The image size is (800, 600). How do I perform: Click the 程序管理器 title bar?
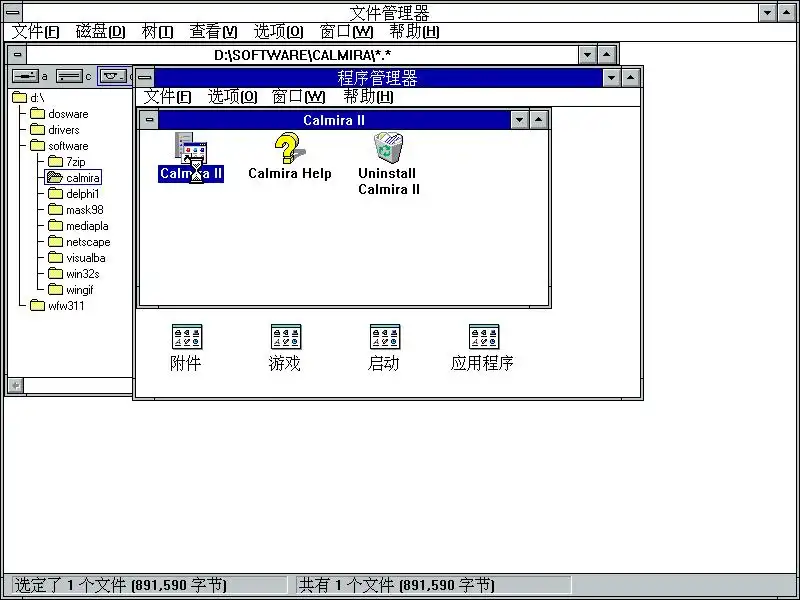[x=378, y=78]
